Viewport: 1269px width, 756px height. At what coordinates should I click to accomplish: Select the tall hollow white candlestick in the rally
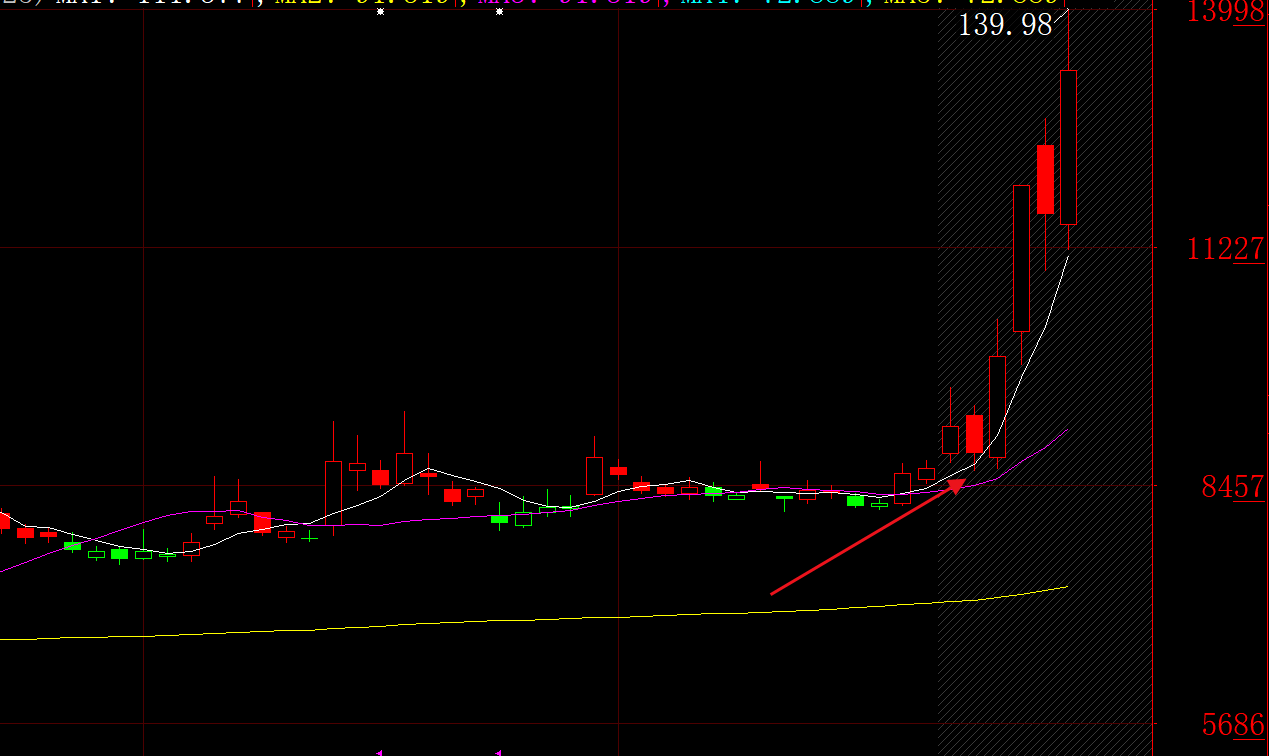[1021, 258]
